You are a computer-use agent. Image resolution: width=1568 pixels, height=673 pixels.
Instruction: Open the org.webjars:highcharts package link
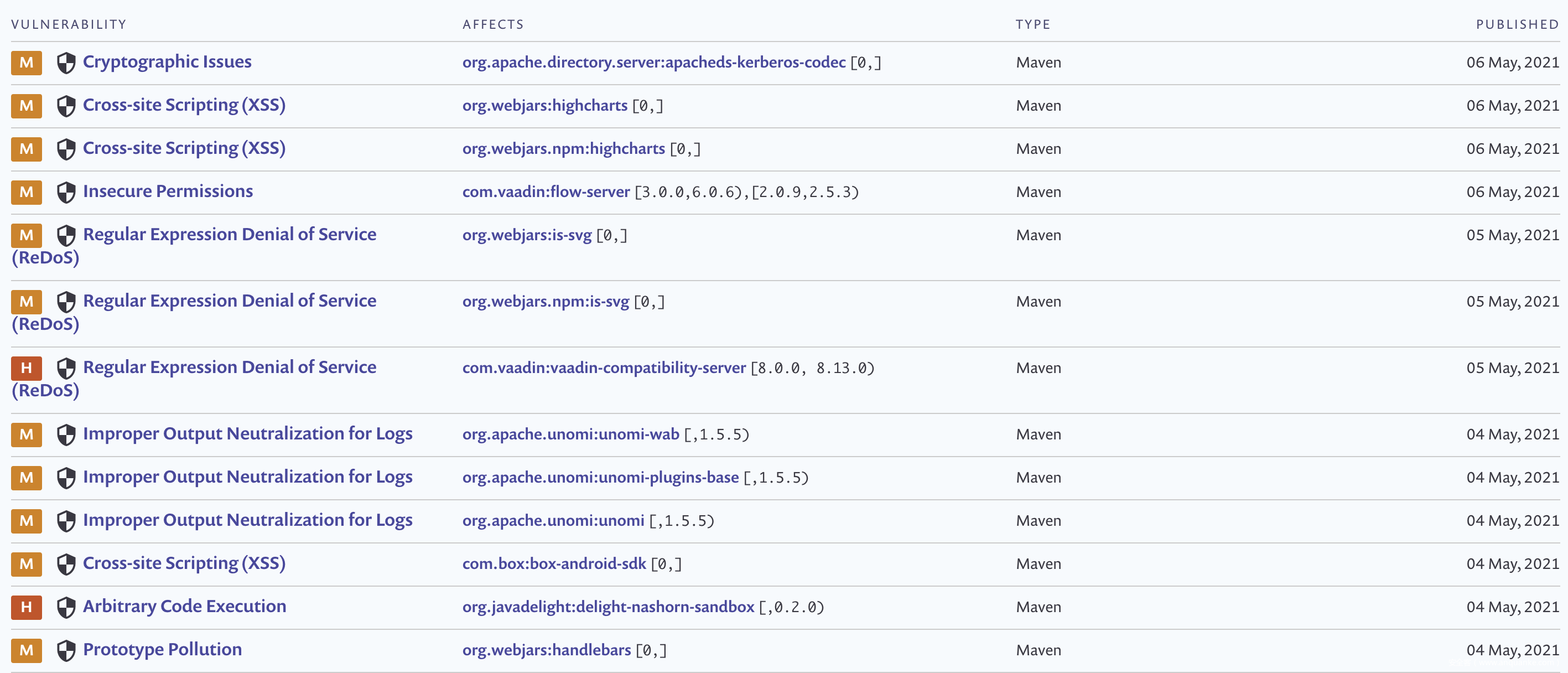coord(544,105)
